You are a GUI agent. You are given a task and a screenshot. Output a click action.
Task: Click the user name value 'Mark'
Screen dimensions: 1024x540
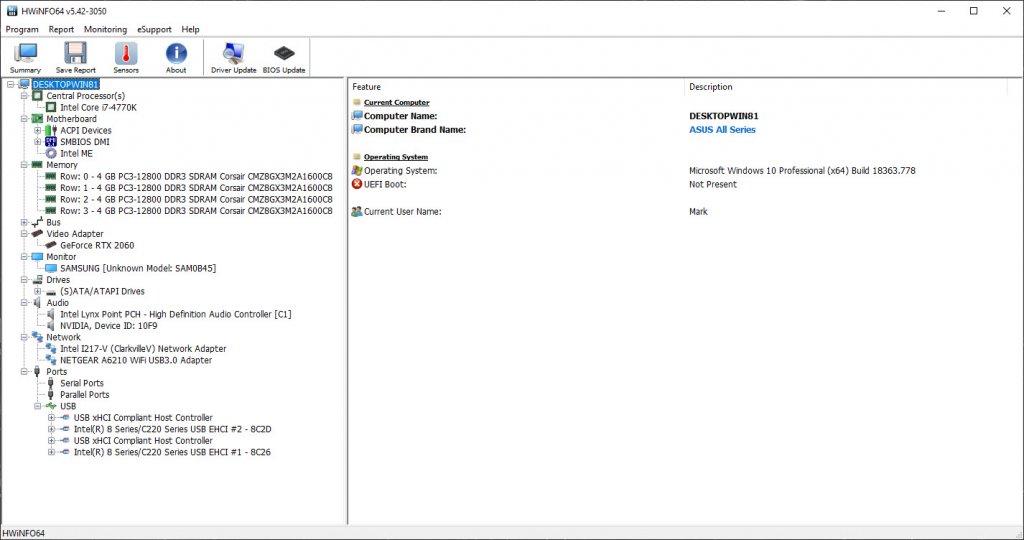tap(698, 212)
